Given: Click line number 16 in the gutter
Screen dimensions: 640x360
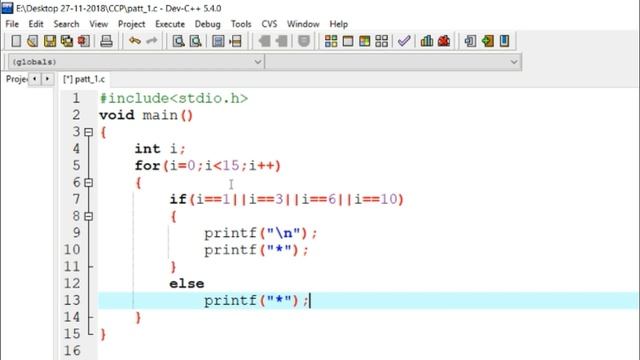Looking at the screenshot, I should (72, 351).
